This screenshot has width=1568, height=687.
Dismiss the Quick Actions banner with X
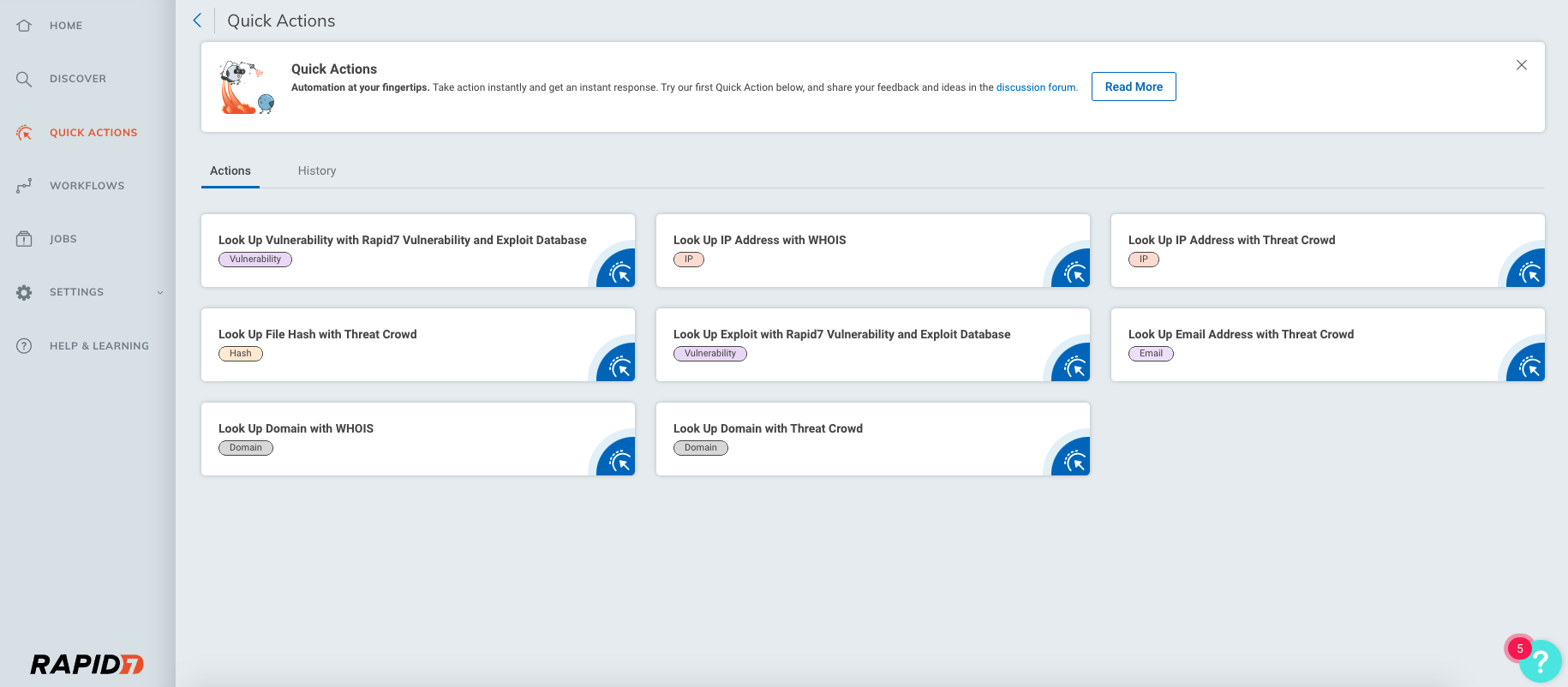pos(1522,65)
